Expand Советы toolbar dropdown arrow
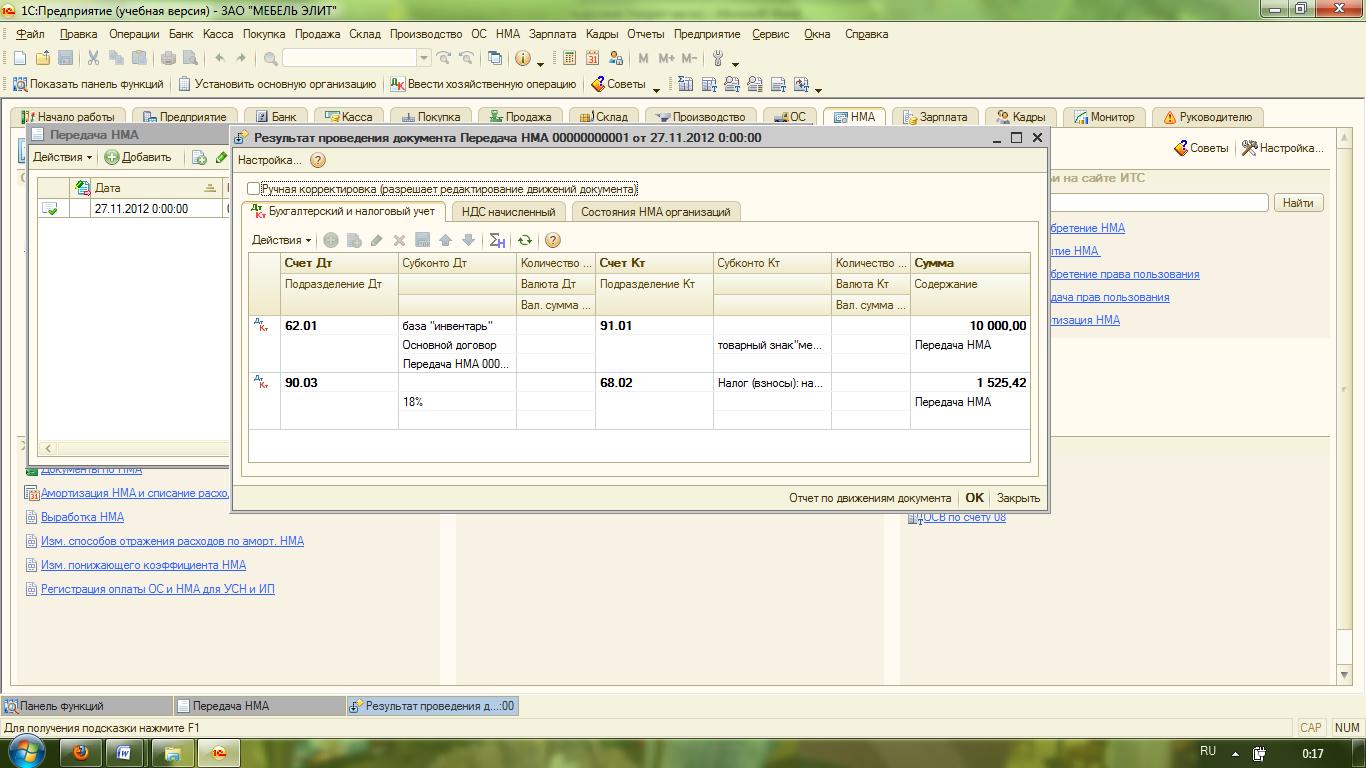Screen dimensions: 1366x768 pyautogui.click(x=657, y=88)
